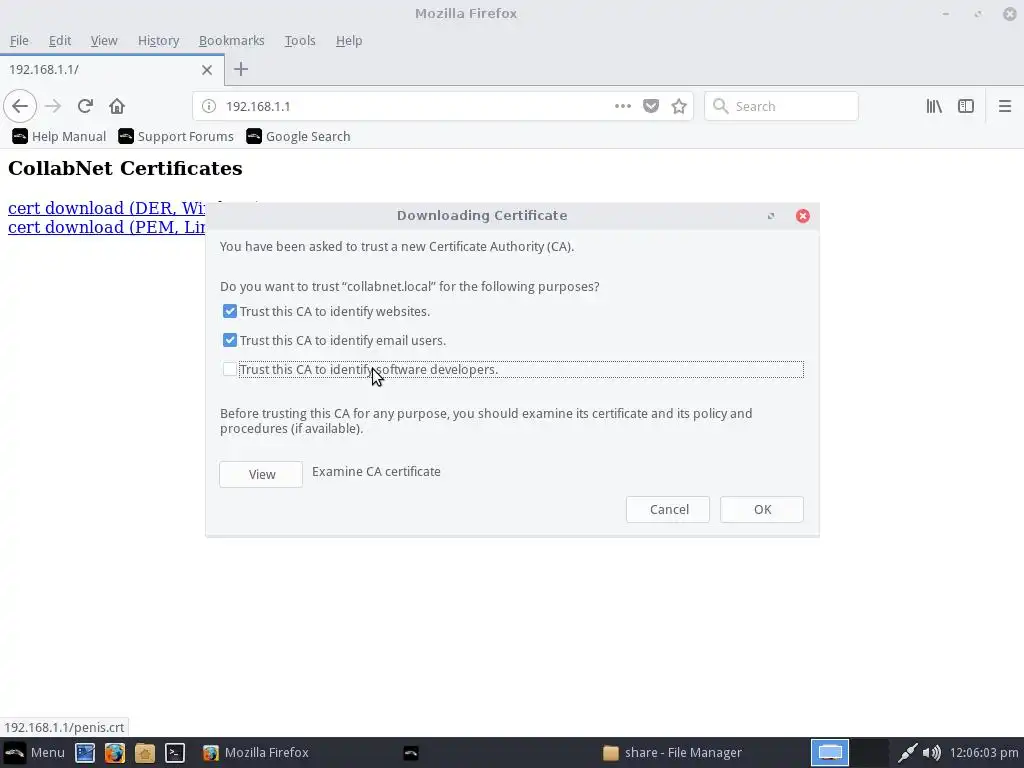The width and height of the screenshot is (1024, 768).
Task: Save page to Pocket icon
Action: point(650,106)
